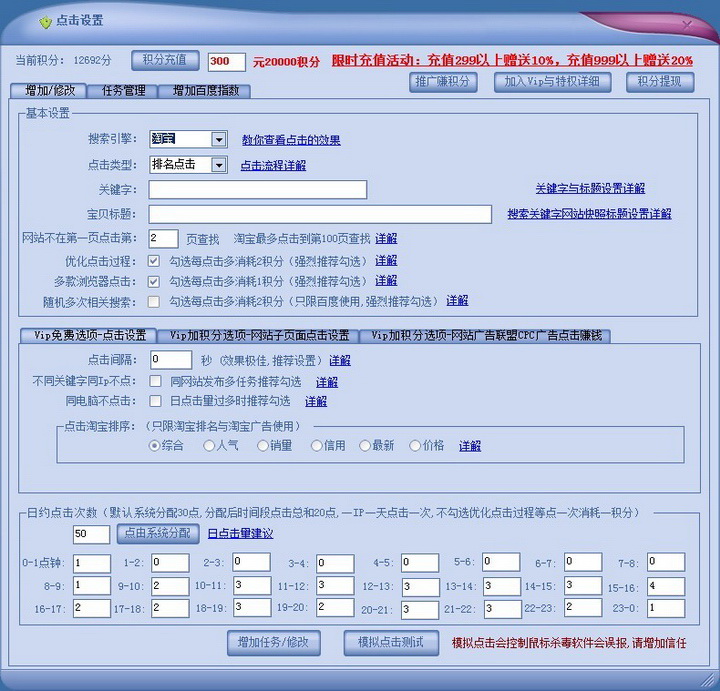Click the 积分提现 button
The image size is (720, 691).
660,82
